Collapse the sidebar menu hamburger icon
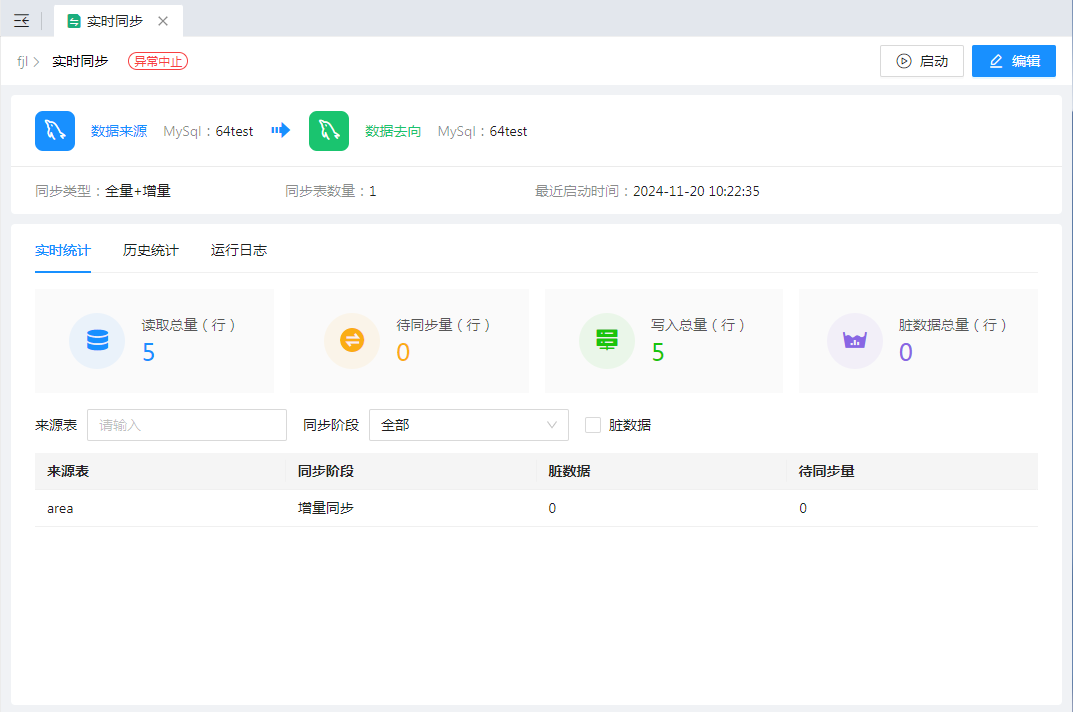The width and height of the screenshot is (1073, 712). (x=21, y=21)
